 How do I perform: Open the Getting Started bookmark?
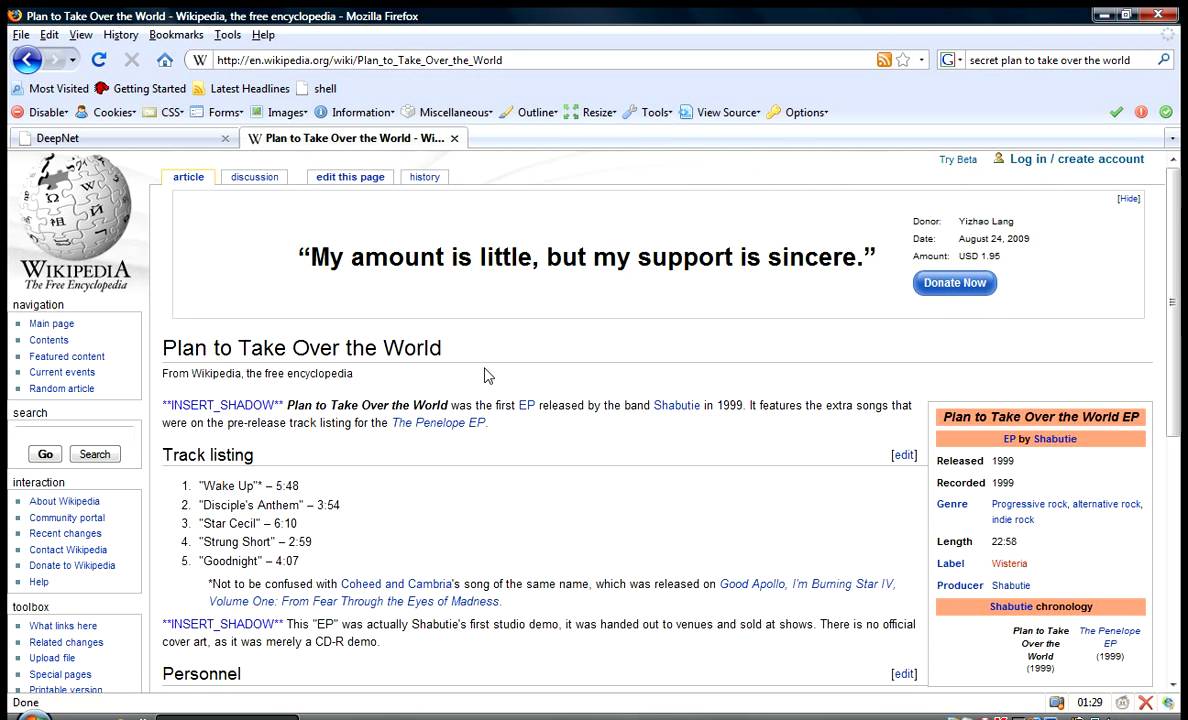pos(140,89)
